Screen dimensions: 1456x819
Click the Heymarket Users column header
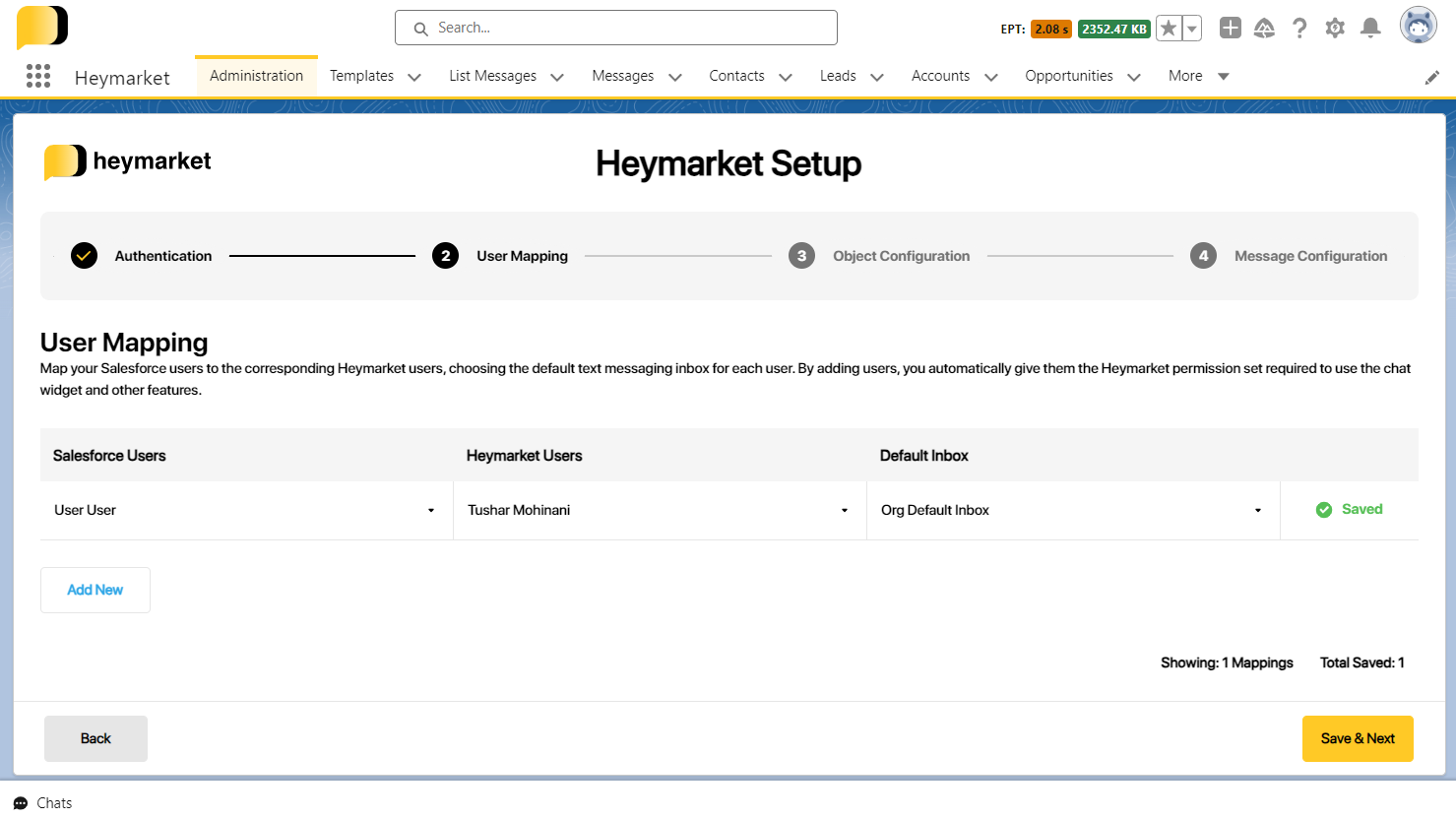[x=525, y=456]
